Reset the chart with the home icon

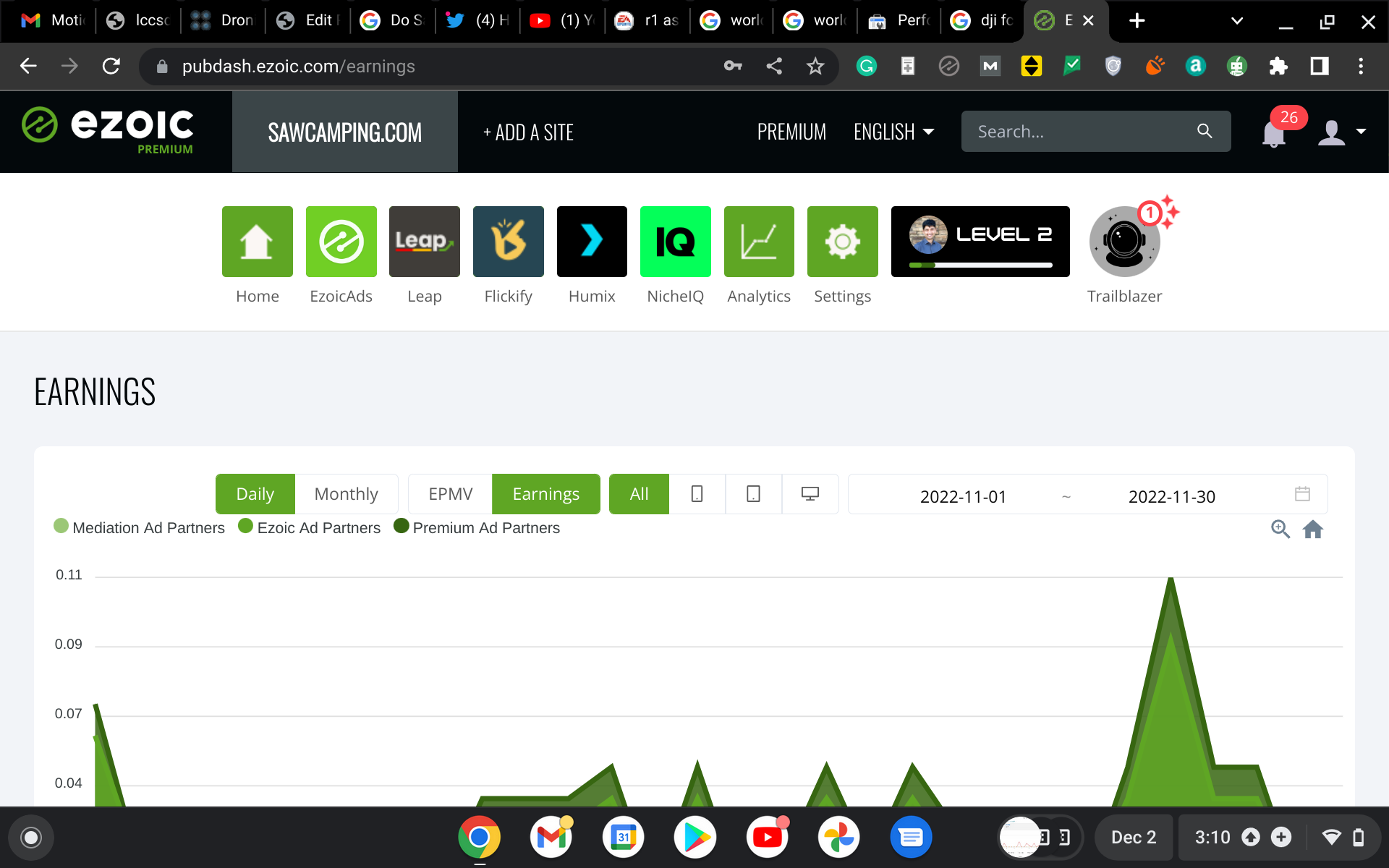(x=1313, y=529)
